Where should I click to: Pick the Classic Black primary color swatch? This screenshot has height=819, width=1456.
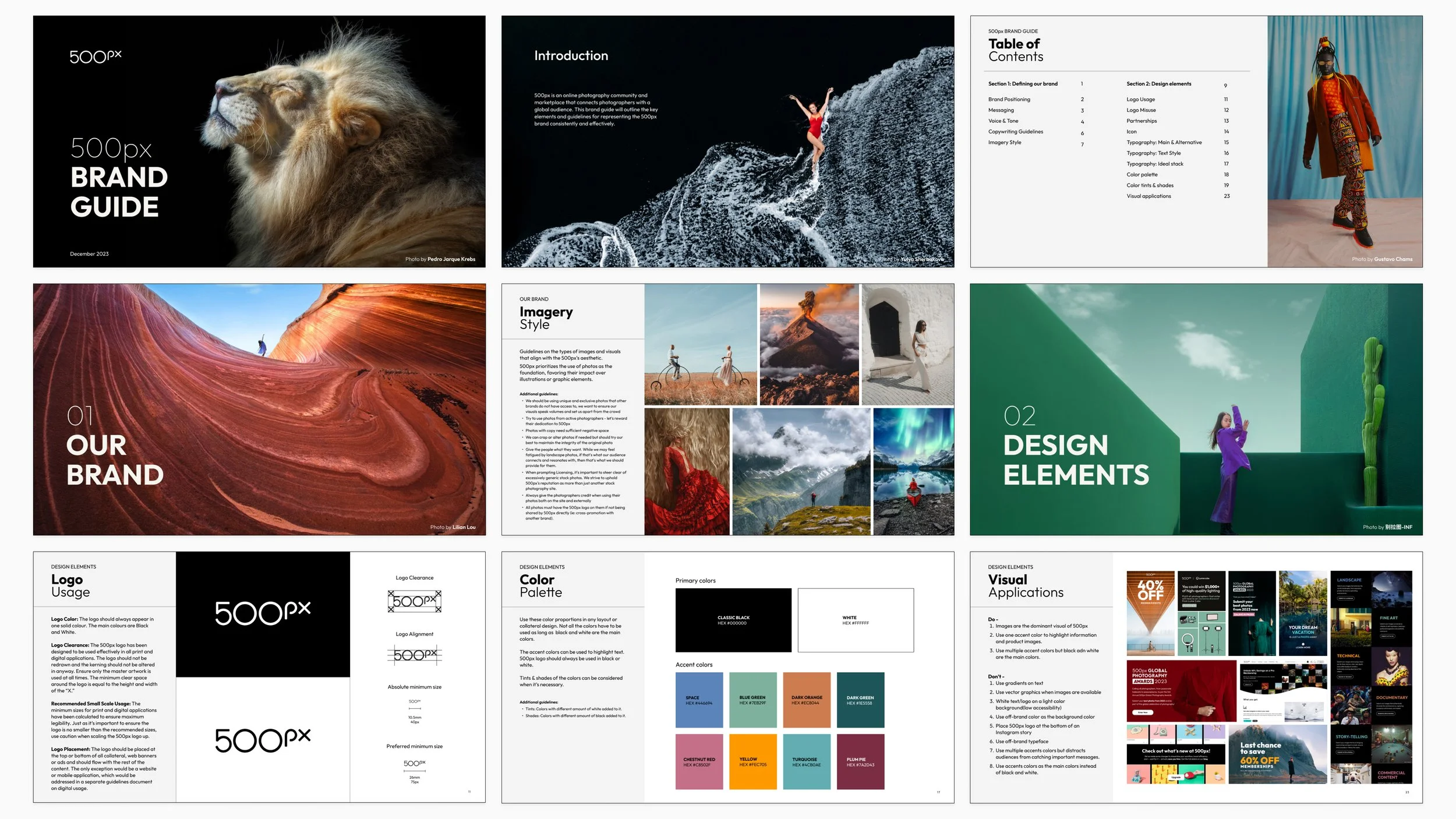(x=733, y=620)
